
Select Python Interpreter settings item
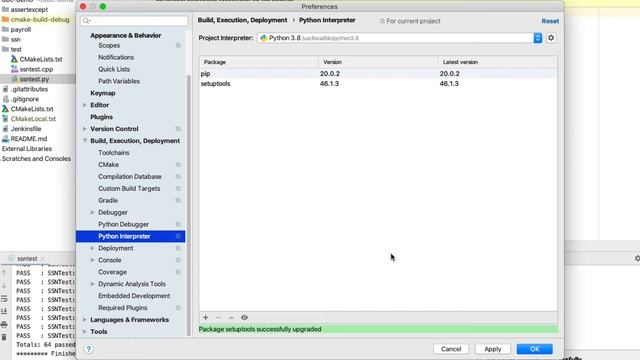coord(131,236)
